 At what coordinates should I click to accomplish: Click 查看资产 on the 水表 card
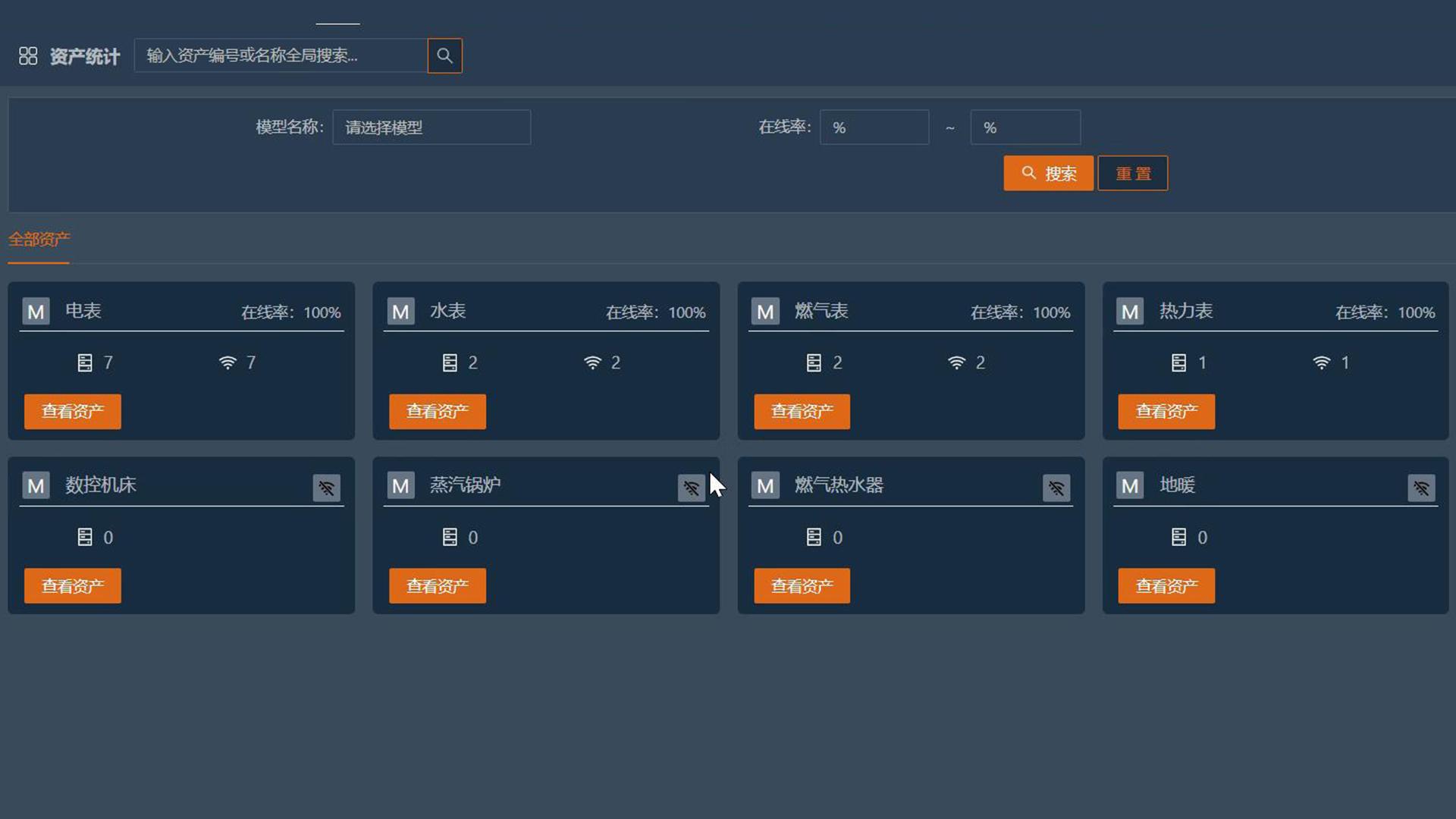[438, 412]
